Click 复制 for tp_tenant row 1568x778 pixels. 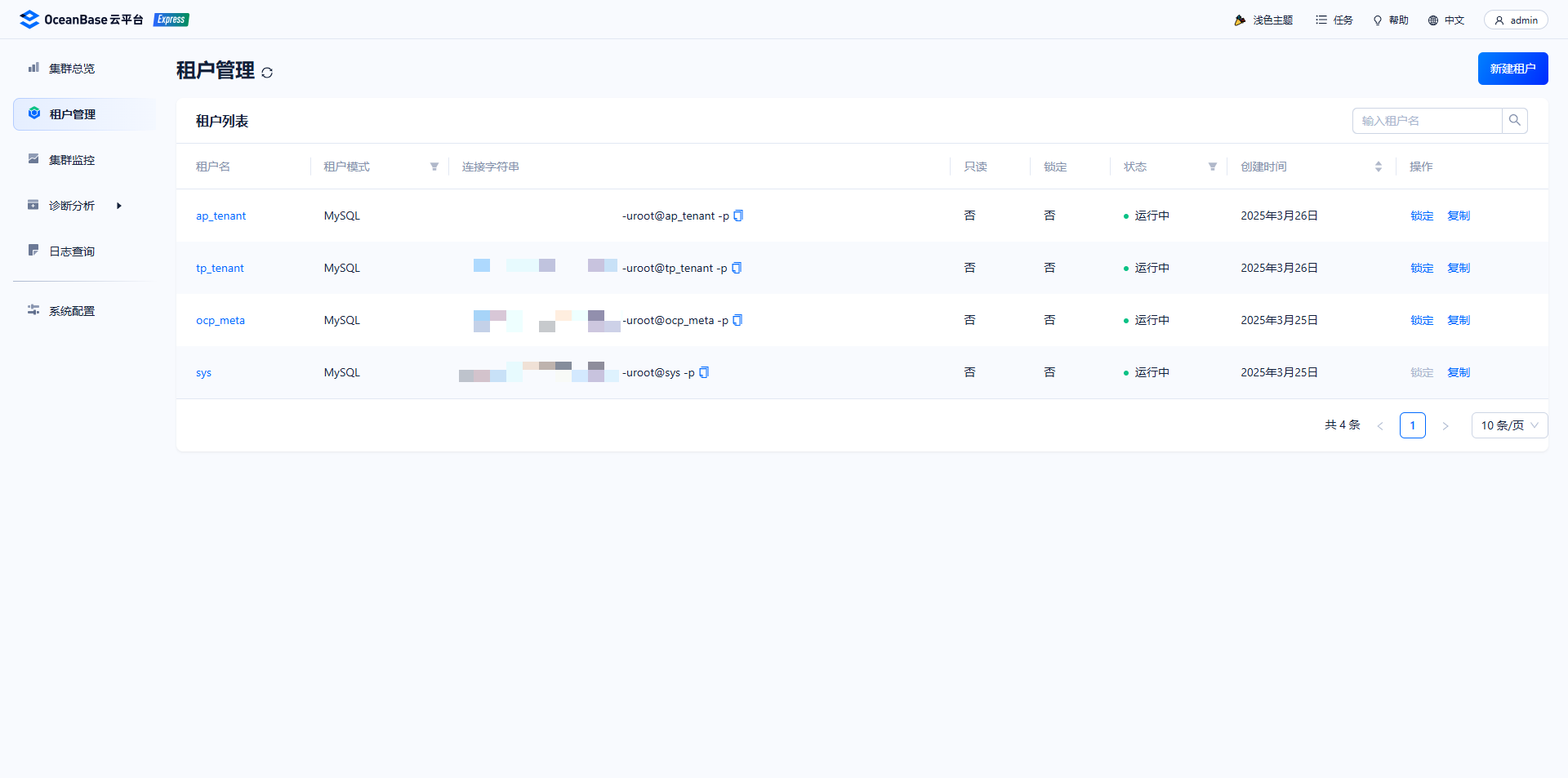1459,268
